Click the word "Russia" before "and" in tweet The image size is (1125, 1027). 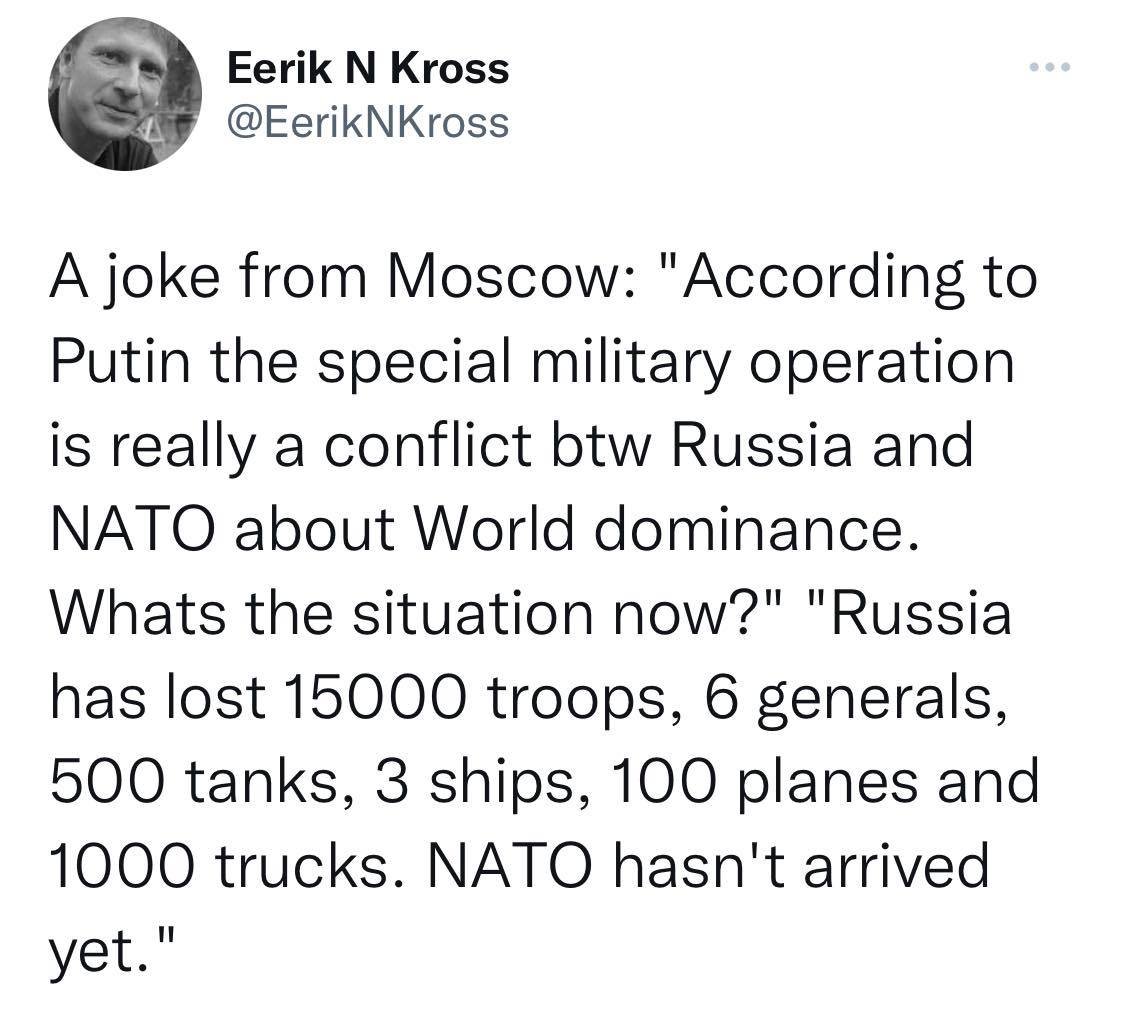(762, 444)
